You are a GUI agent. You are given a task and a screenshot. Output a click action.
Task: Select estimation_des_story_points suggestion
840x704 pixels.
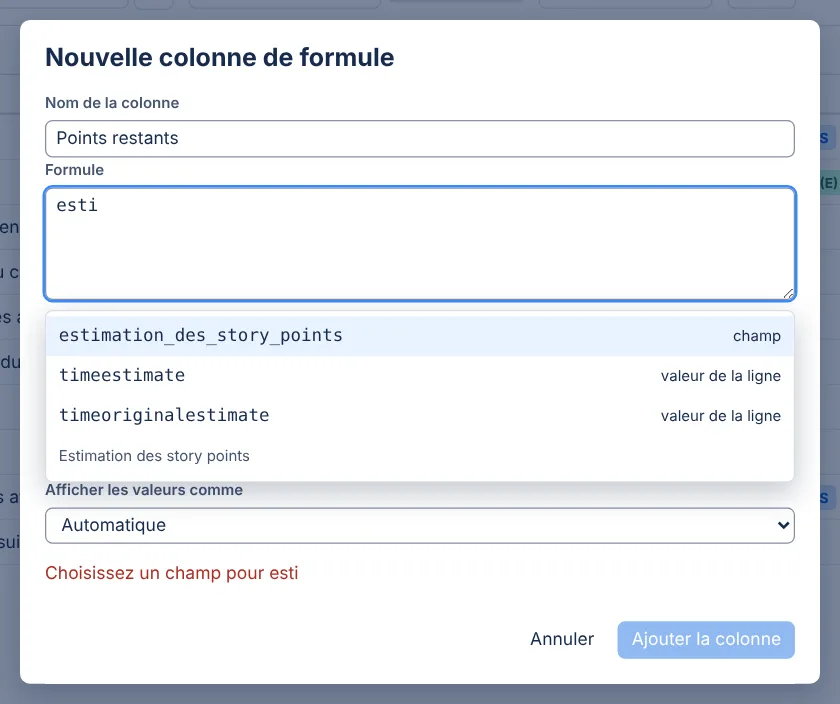pos(419,336)
